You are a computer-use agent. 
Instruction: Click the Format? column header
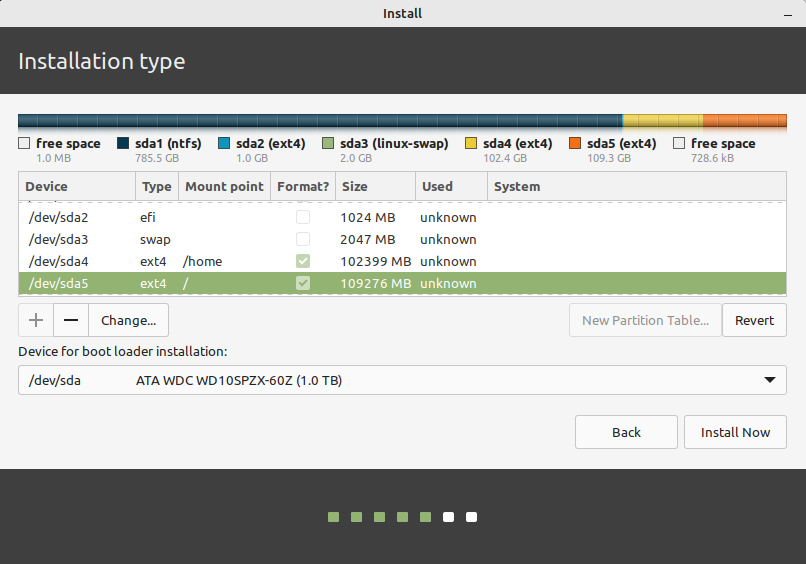tap(303, 186)
